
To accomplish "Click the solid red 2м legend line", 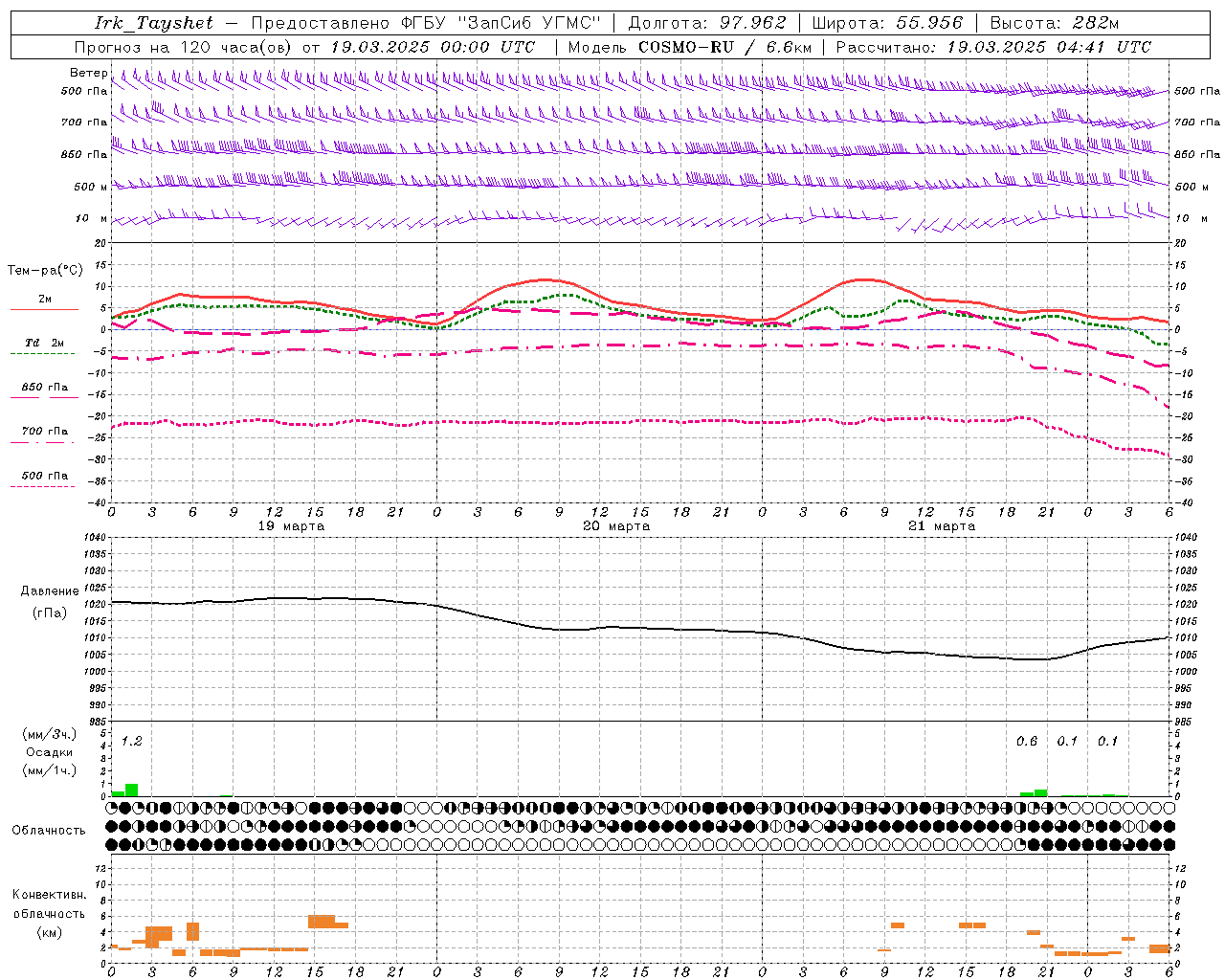I will pyautogui.click(x=44, y=310).
